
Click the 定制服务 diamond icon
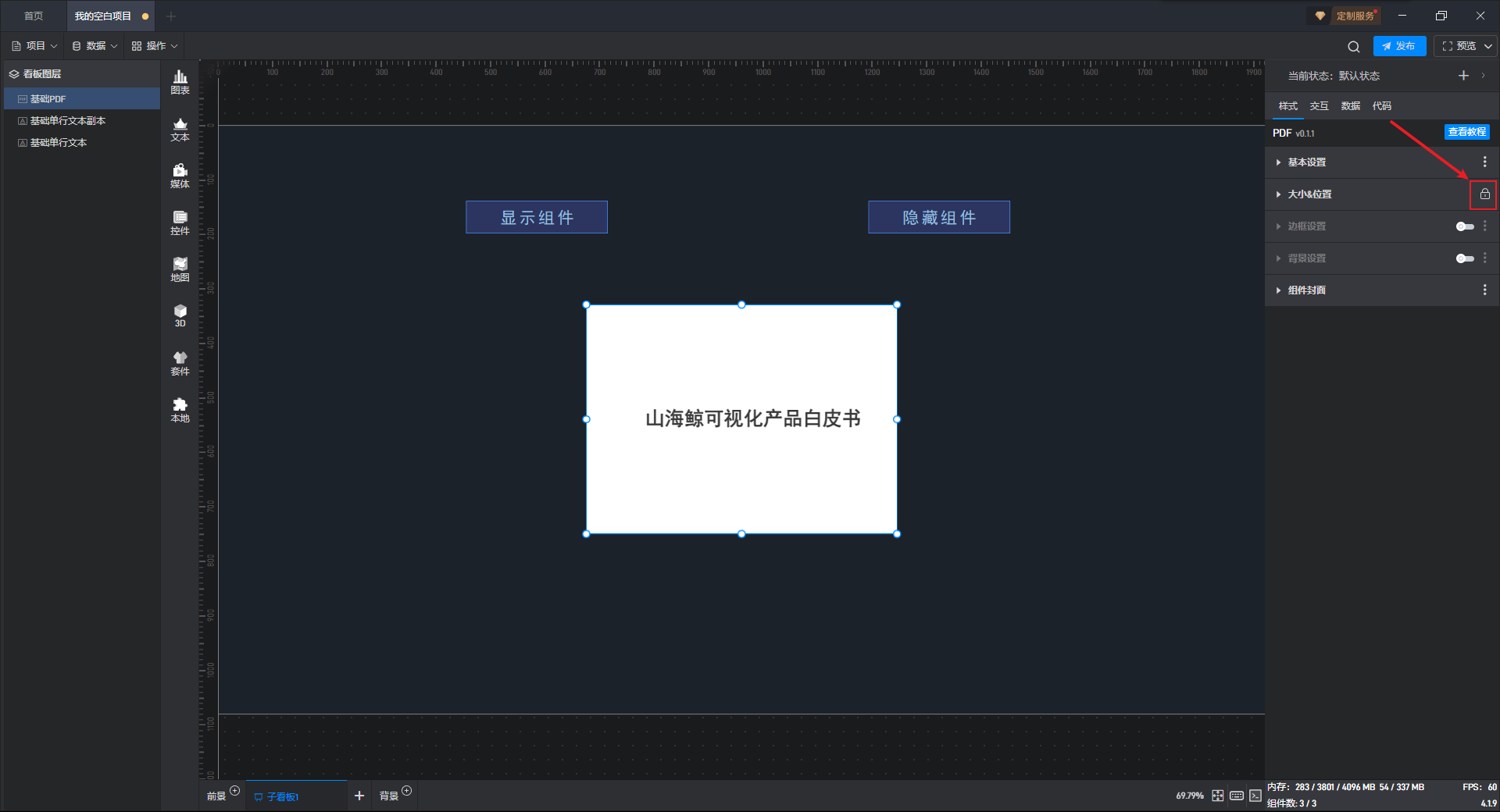[x=1320, y=16]
